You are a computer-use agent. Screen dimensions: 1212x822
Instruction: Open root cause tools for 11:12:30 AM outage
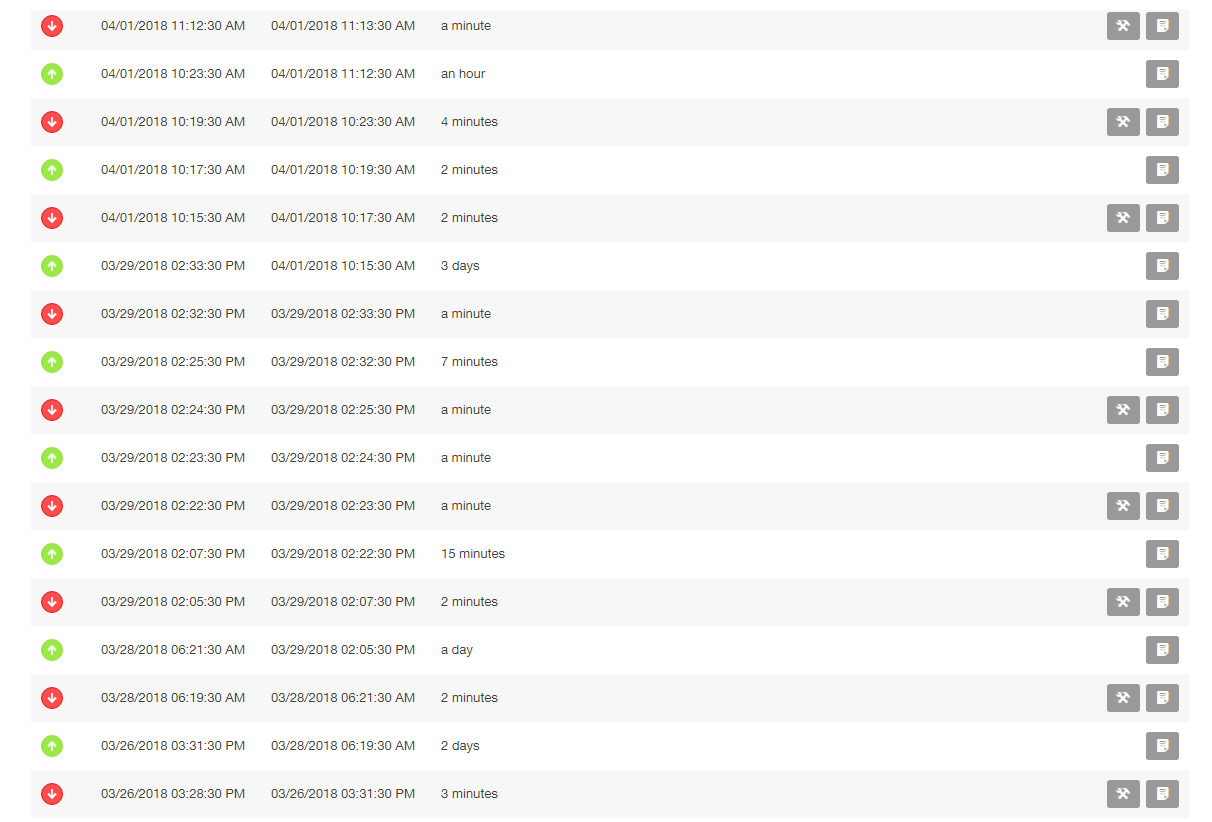click(1123, 26)
